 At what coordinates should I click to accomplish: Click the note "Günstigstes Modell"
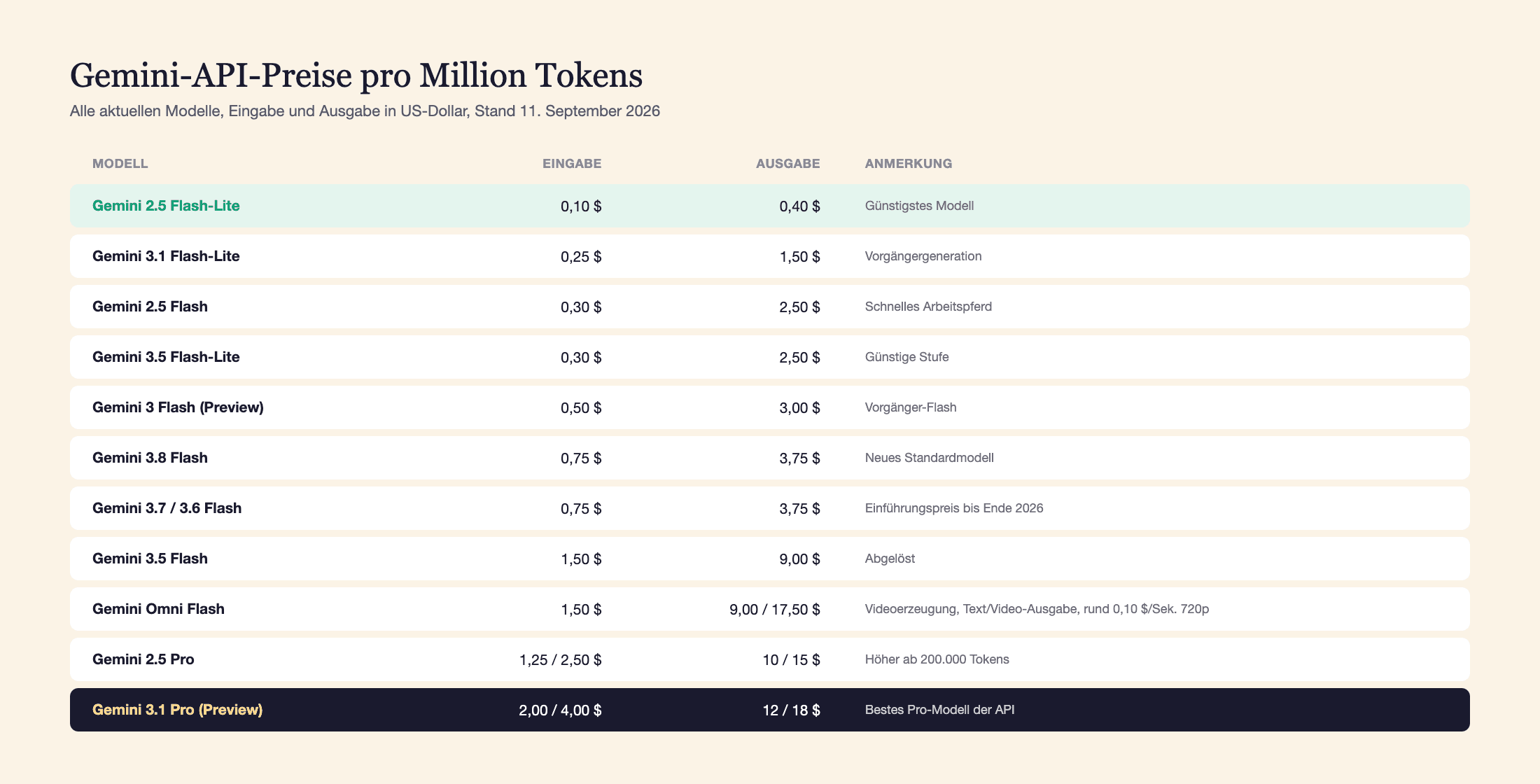pos(919,206)
